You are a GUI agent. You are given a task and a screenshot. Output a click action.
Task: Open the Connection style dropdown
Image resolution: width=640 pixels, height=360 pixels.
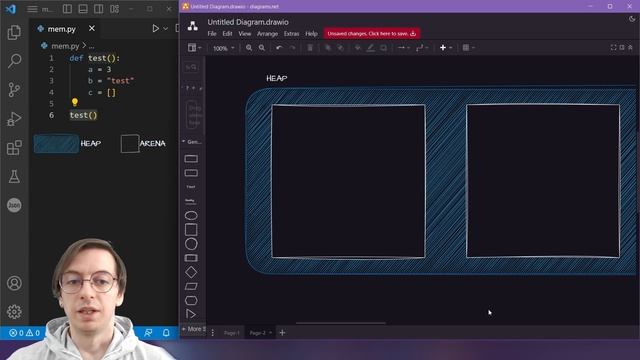click(x=404, y=48)
